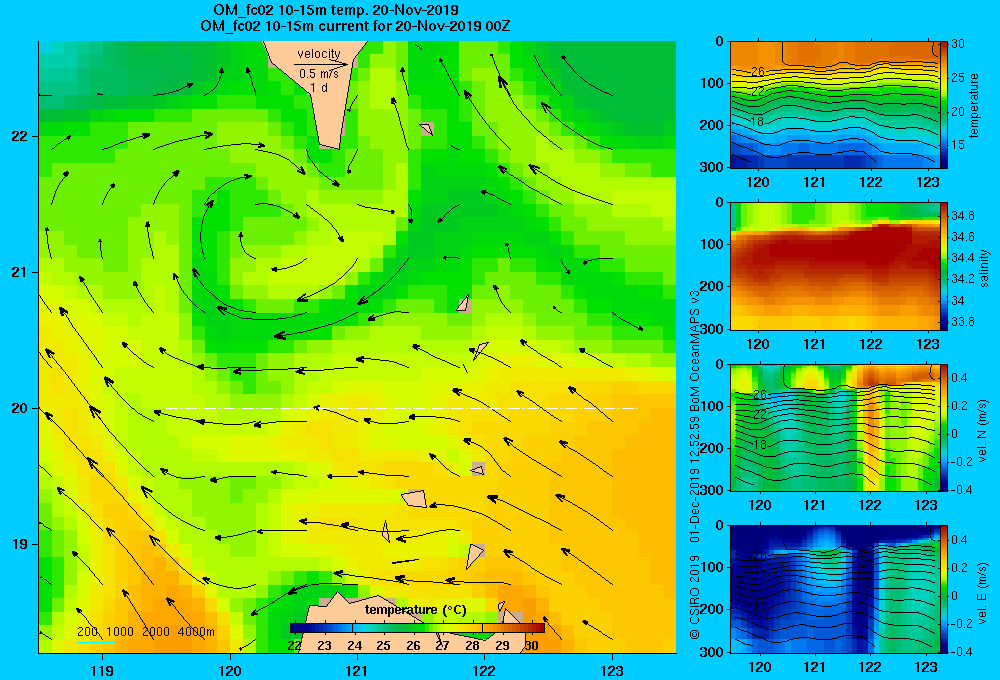Click the 'vel. E (m/s)' colorbar label
Viewport: 1000px width, 680px height.
983,592
